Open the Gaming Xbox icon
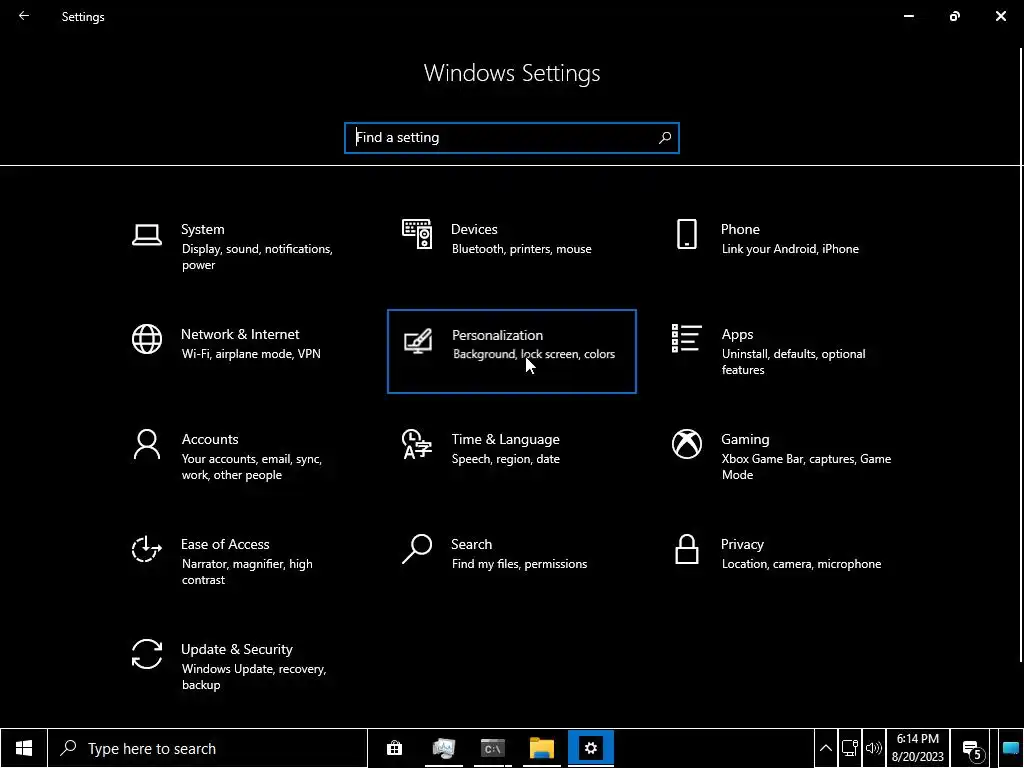The image size is (1024, 768). pyautogui.click(x=686, y=444)
